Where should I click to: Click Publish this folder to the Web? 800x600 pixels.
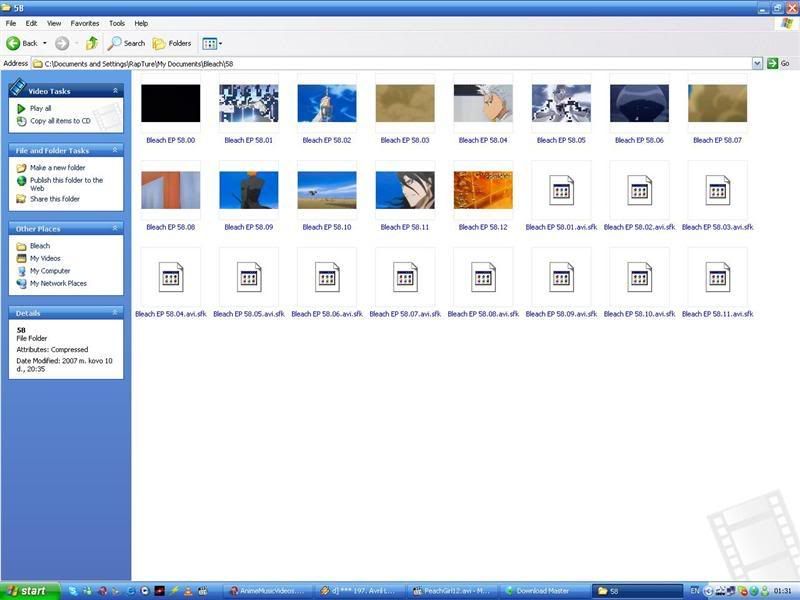coord(60,184)
